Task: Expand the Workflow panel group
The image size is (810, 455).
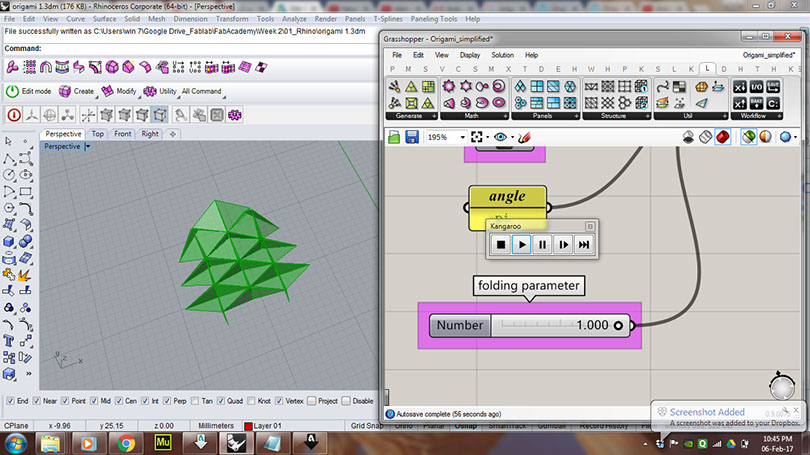Action: [779, 116]
